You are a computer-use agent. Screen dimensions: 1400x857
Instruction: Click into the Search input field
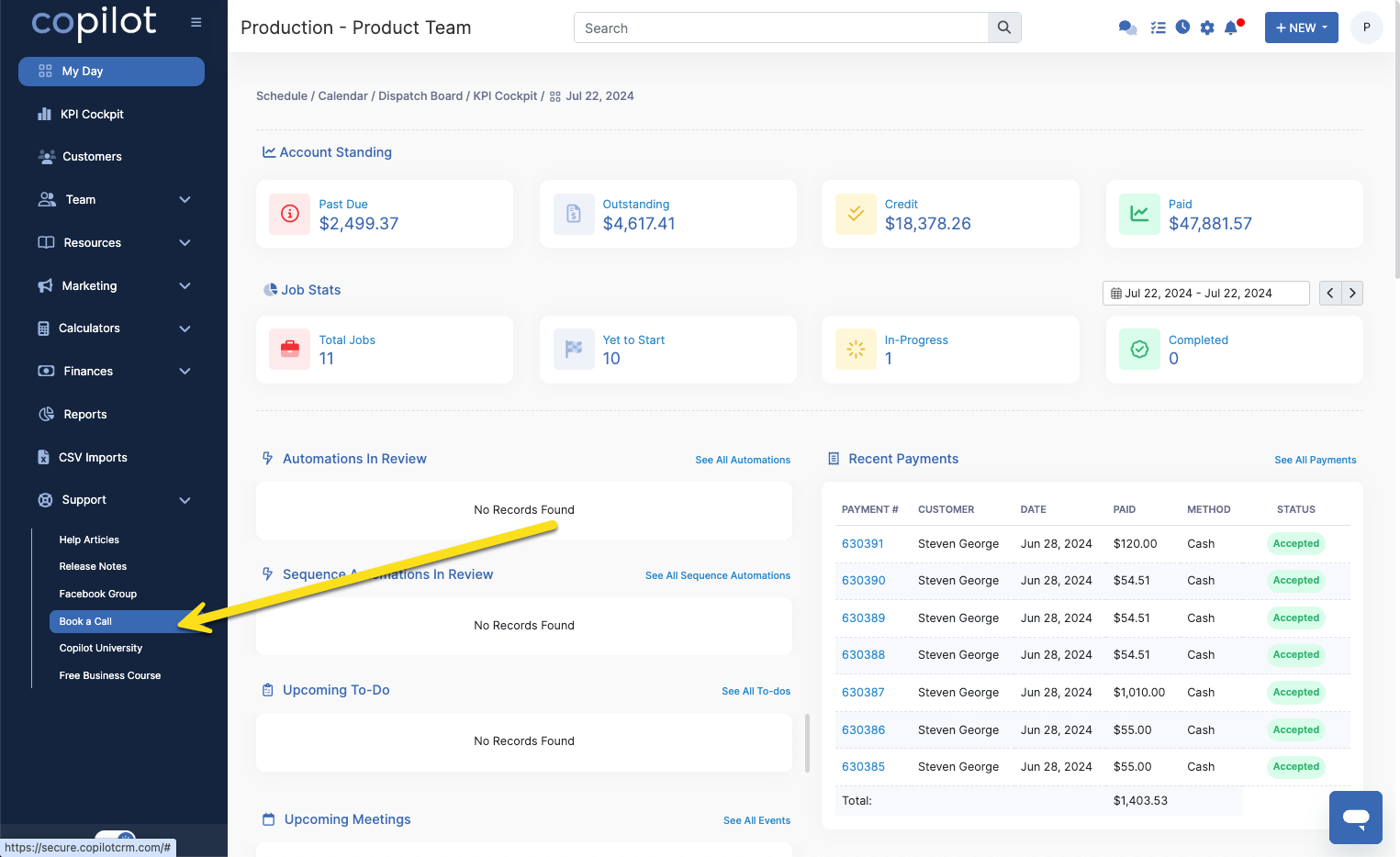(x=781, y=28)
